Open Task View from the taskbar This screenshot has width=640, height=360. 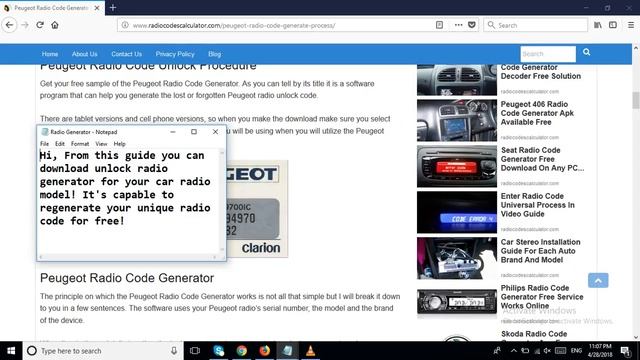195,351
